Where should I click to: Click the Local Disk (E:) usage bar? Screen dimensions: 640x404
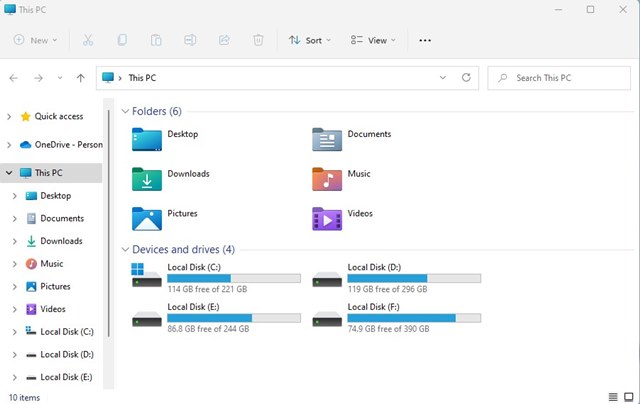point(234,318)
